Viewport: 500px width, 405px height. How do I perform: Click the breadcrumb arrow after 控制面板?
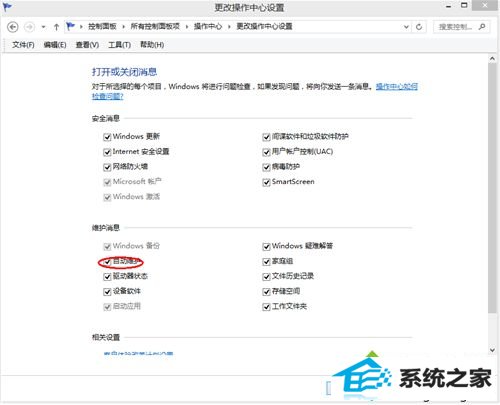coord(123,27)
